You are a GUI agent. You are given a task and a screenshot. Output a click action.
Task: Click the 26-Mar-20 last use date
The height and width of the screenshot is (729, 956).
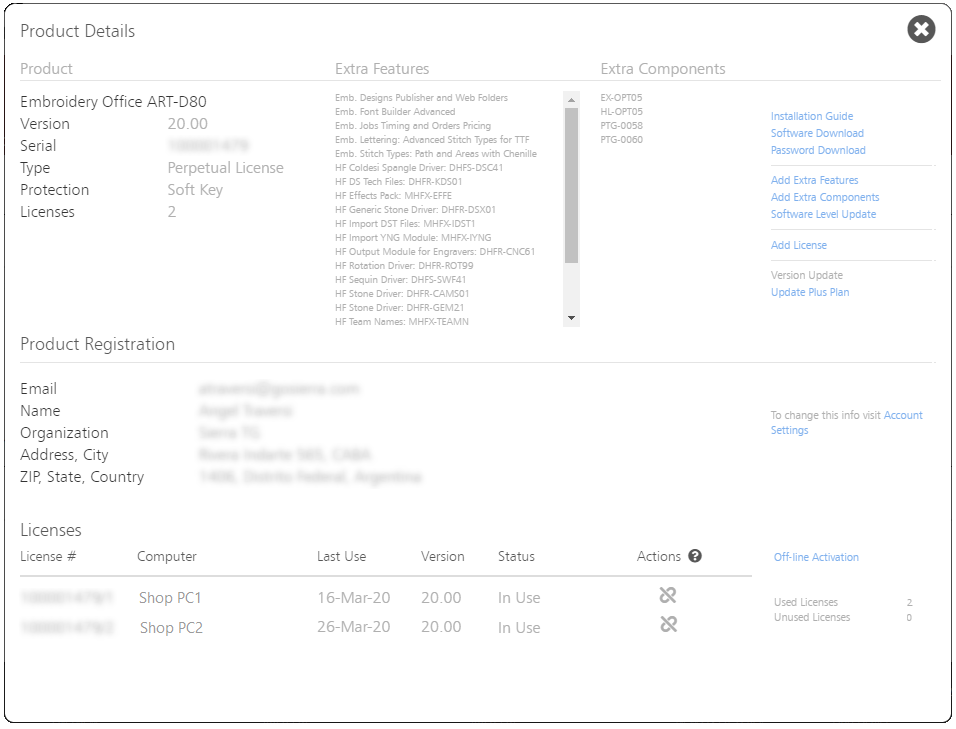[x=354, y=627]
